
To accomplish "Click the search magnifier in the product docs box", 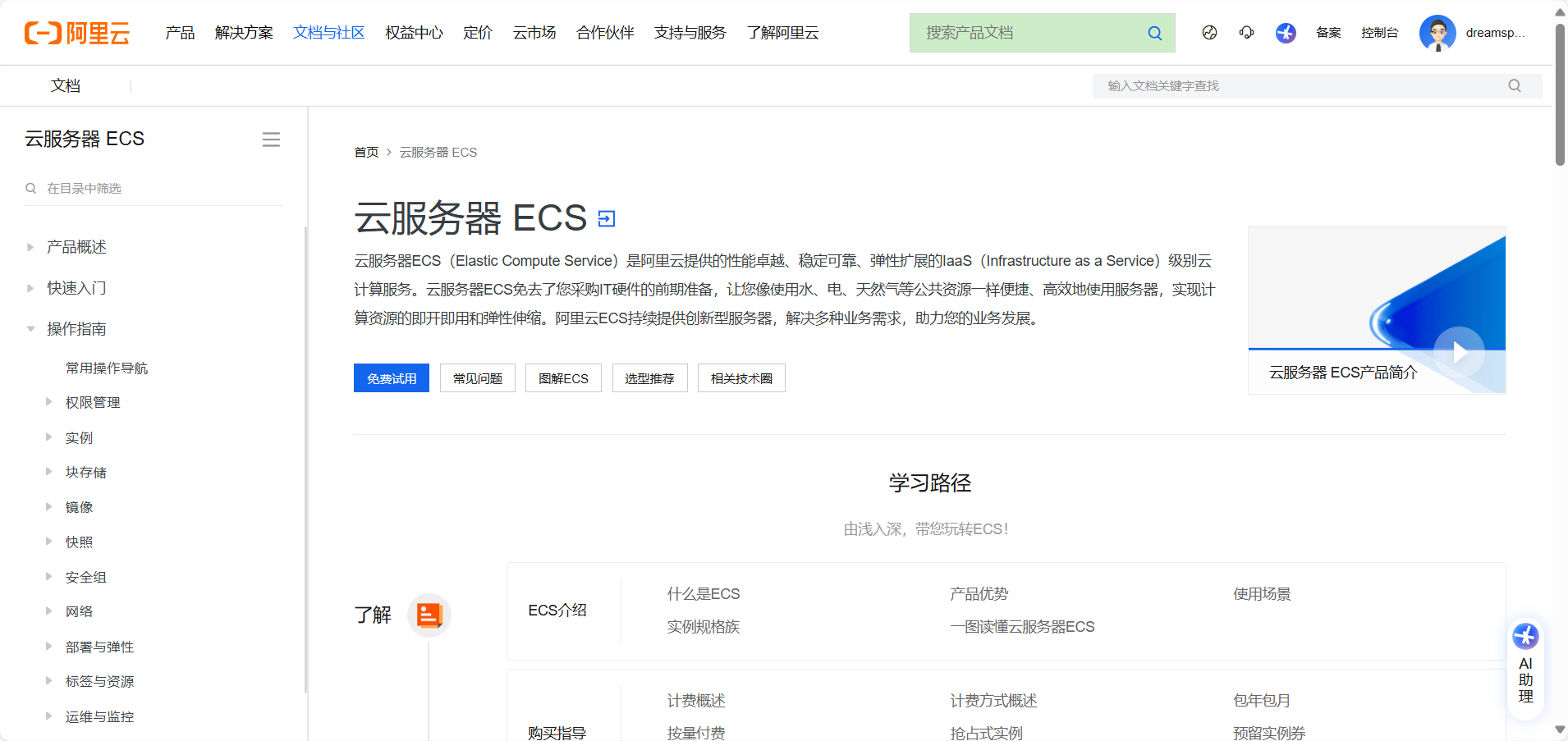I will coord(1154,33).
